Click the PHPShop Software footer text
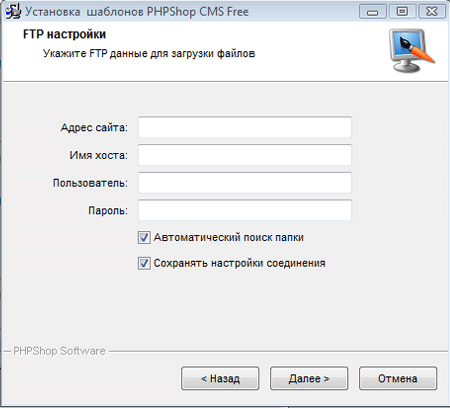The image size is (450, 408). pos(59,351)
